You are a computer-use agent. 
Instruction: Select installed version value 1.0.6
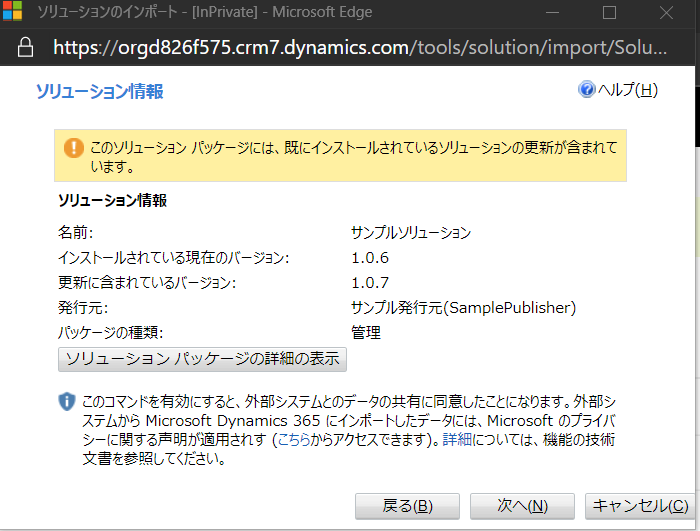click(x=370, y=258)
